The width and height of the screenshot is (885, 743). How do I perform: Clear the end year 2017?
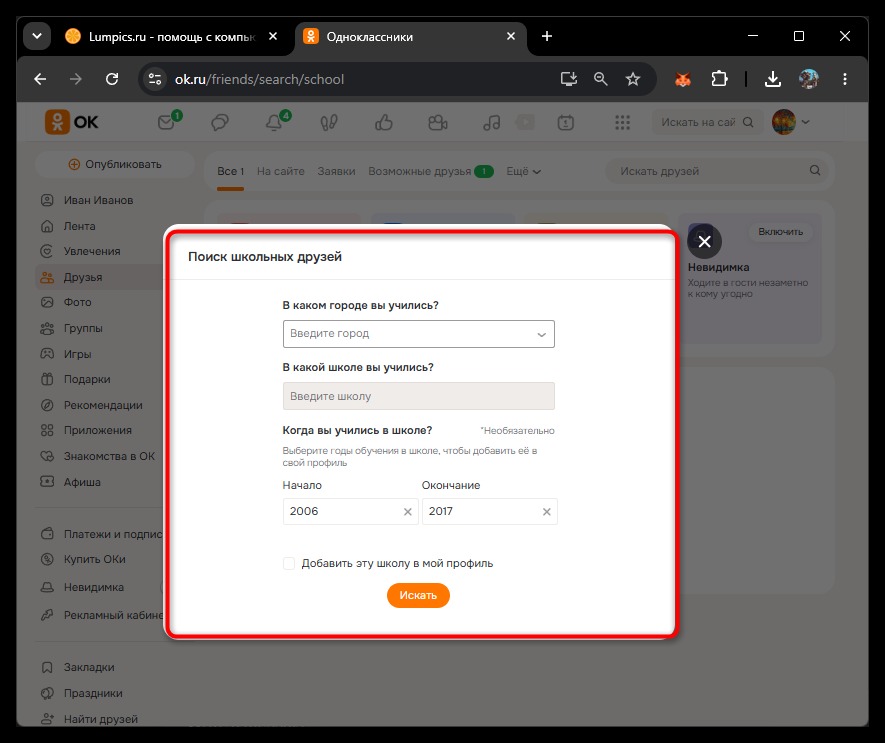click(x=546, y=512)
